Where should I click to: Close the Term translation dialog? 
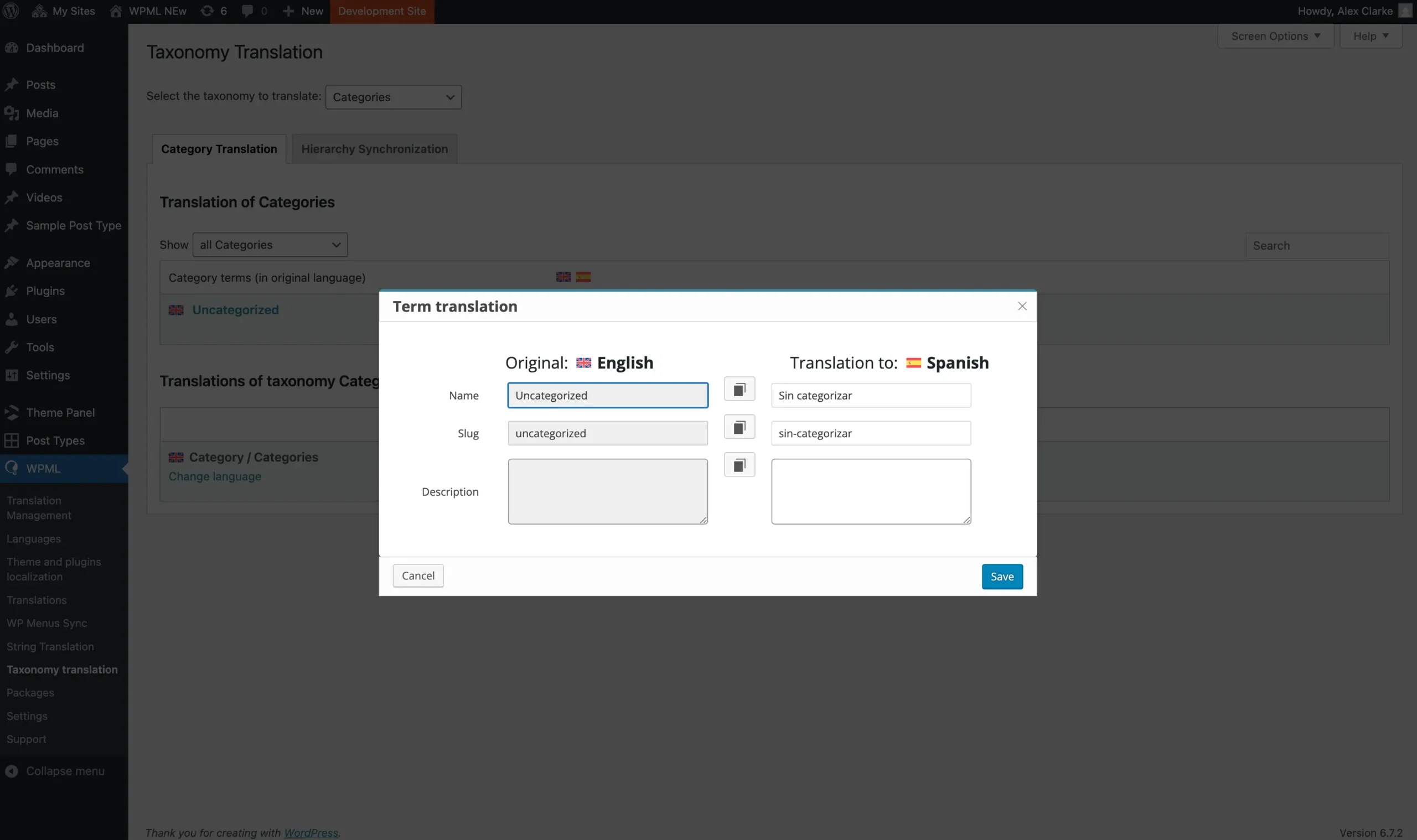pyautogui.click(x=1022, y=306)
